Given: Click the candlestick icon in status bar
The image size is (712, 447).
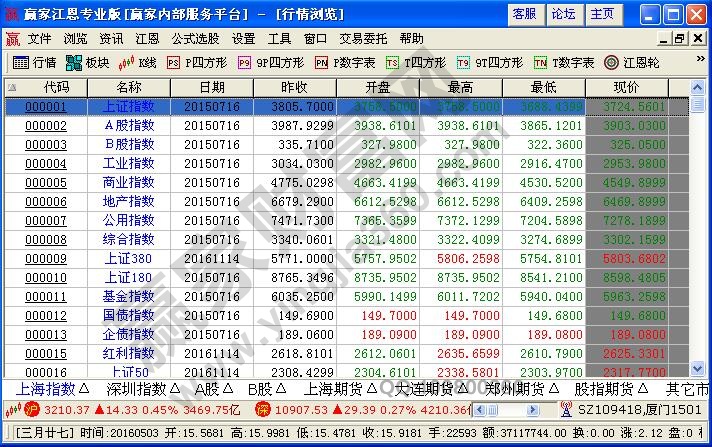Looking at the screenshot, I should tap(13, 410).
